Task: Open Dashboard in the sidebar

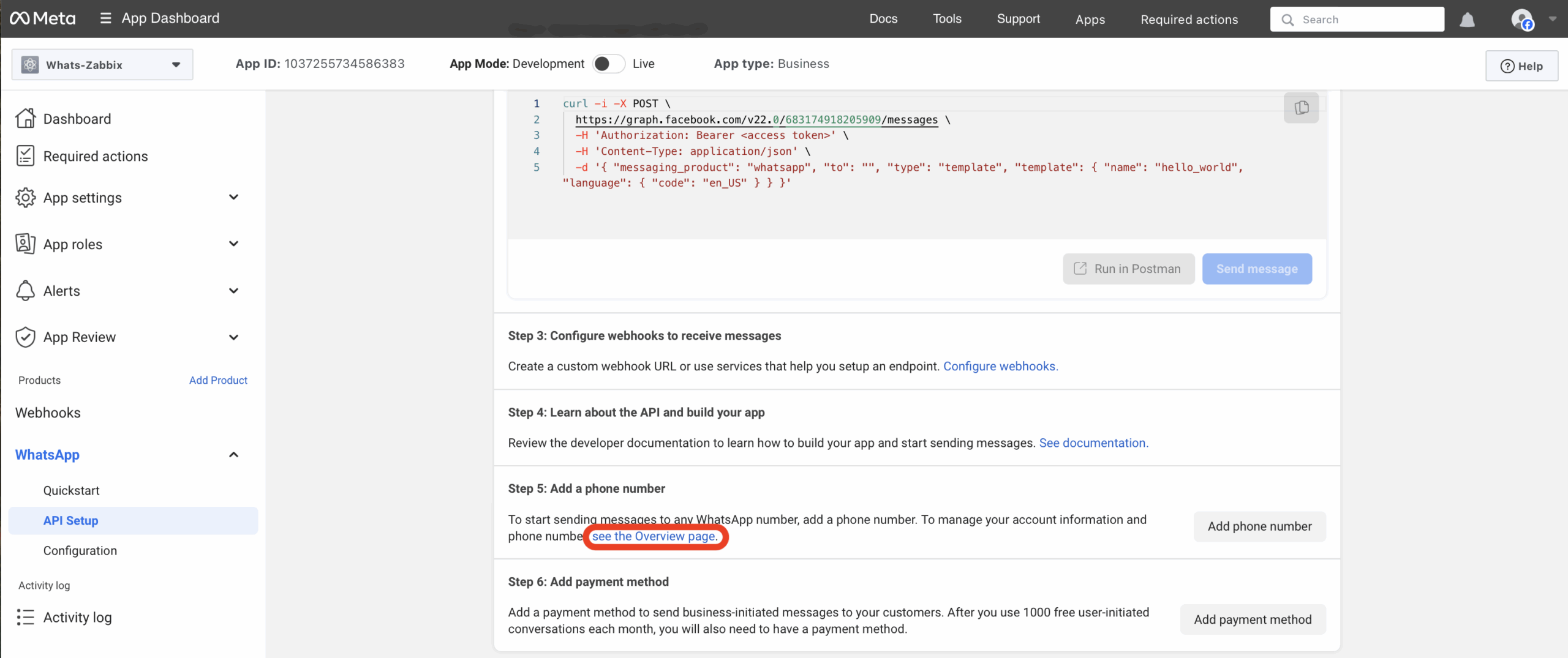Action: click(x=77, y=119)
